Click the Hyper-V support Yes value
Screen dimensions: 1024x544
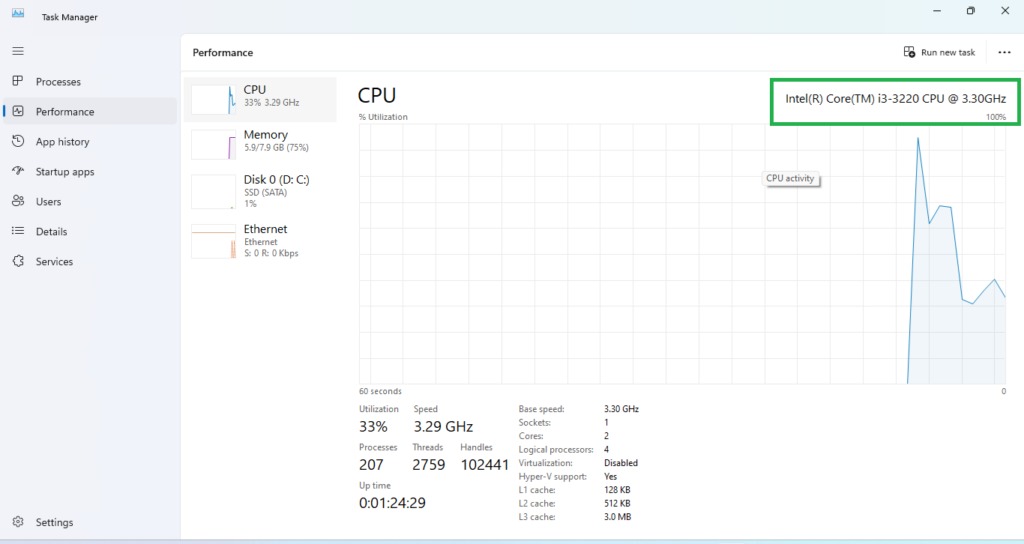coord(611,477)
